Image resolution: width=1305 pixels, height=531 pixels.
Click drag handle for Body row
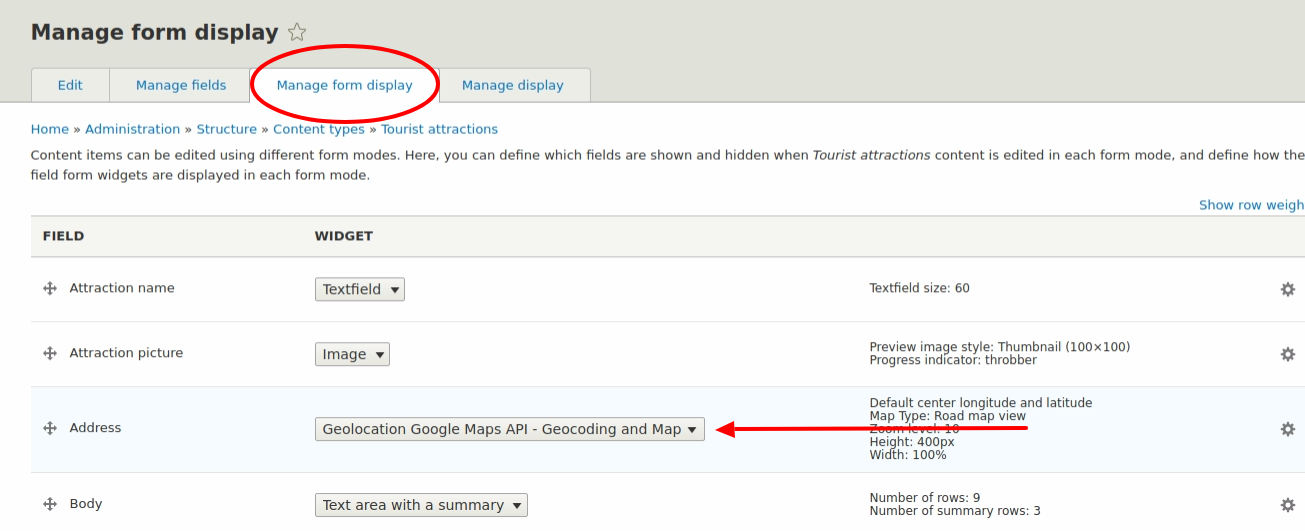coord(50,504)
